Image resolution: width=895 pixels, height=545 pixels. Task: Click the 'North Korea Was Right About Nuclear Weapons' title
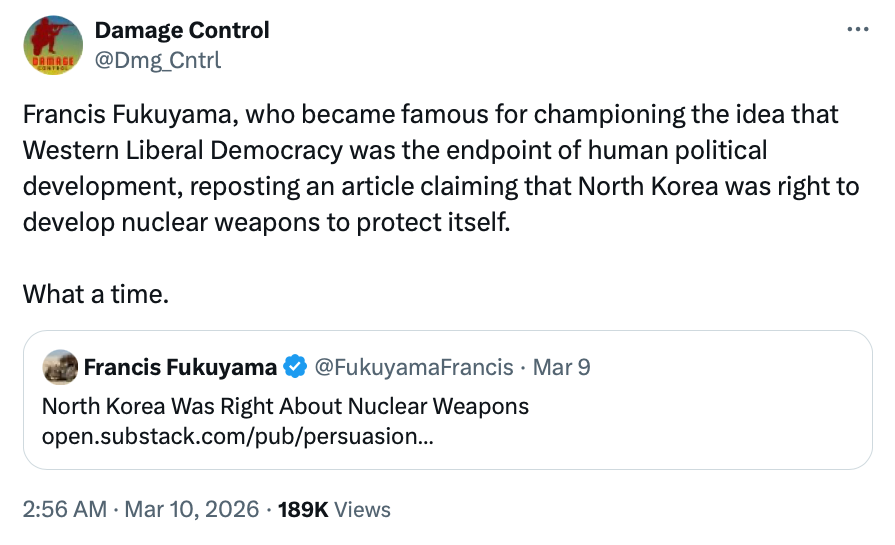click(x=285, y=407)
